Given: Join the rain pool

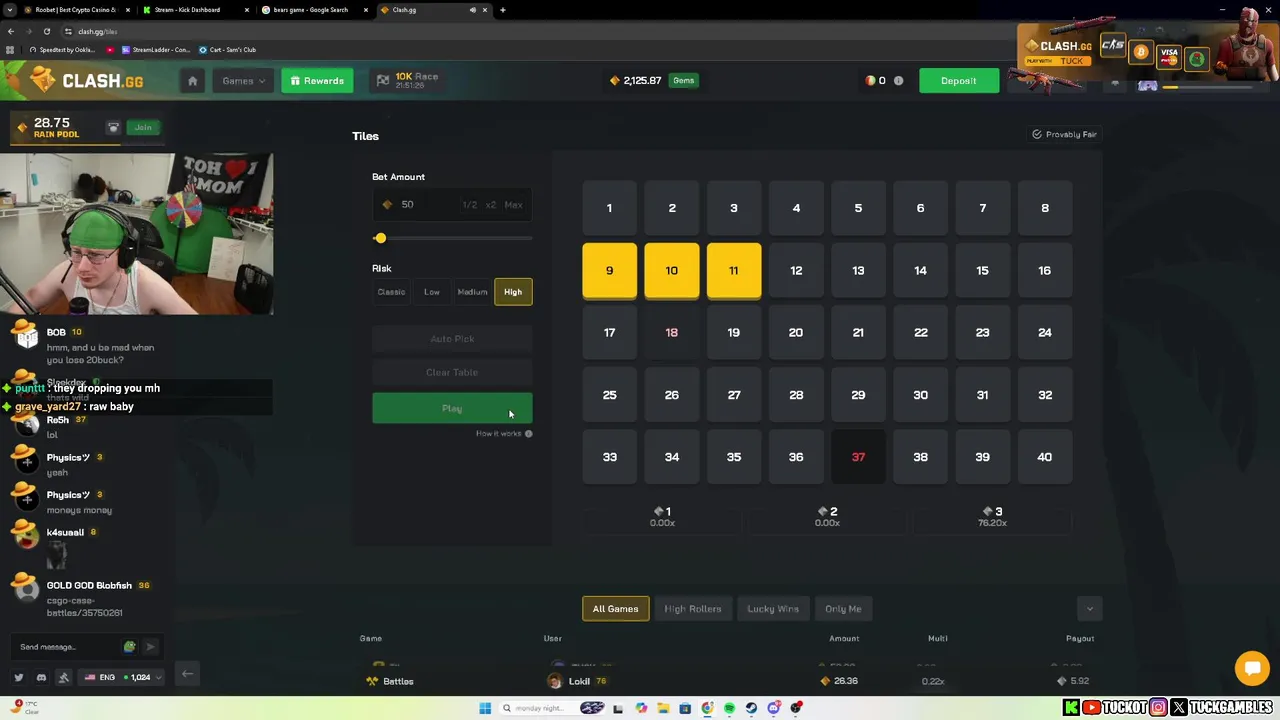Looking at the screenshot, I should (143, 127).
